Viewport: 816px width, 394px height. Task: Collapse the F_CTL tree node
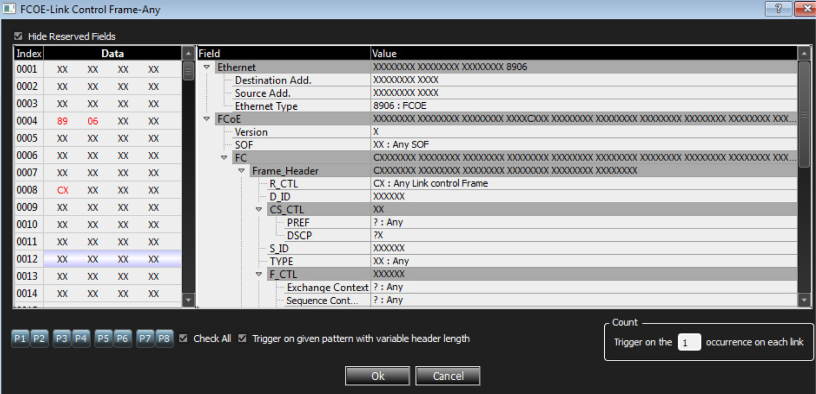[x=259, y=274]
